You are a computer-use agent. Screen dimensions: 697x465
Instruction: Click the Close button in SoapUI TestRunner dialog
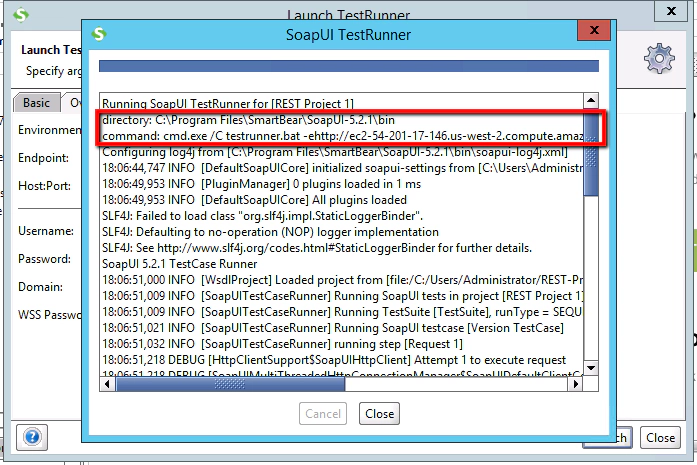tap(379, 413)
